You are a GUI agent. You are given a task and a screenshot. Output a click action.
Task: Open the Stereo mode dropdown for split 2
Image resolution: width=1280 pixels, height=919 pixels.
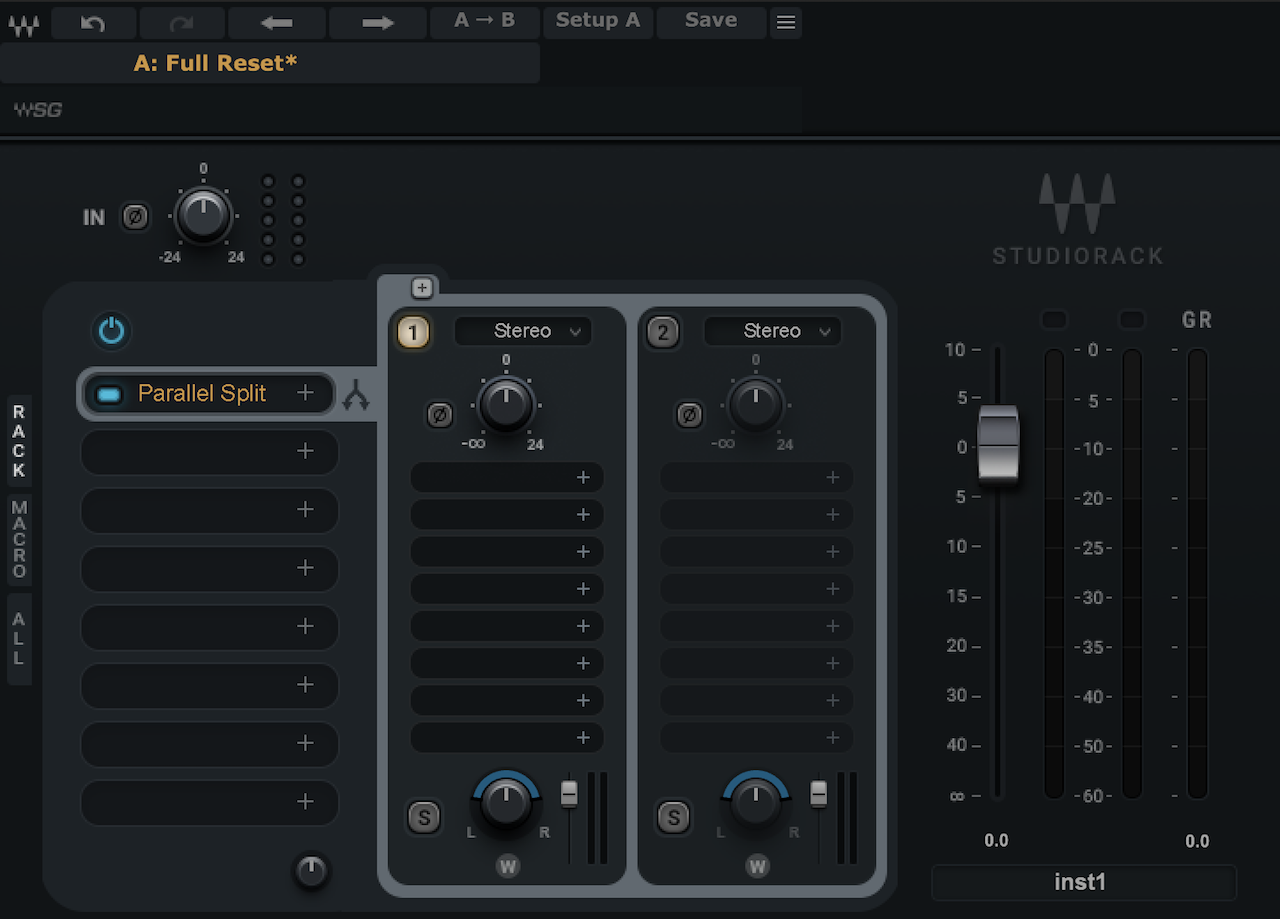(x=772, y=331)
